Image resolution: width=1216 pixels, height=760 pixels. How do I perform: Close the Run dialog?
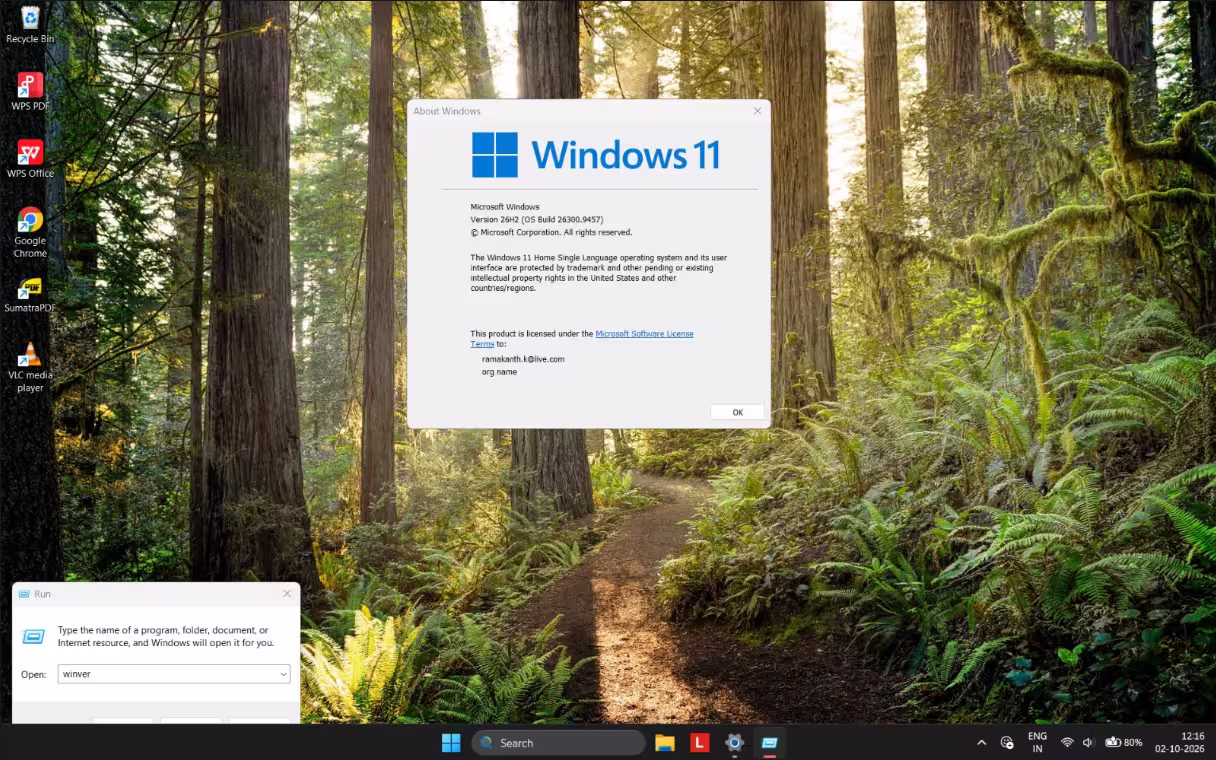(x=287, y=594)
